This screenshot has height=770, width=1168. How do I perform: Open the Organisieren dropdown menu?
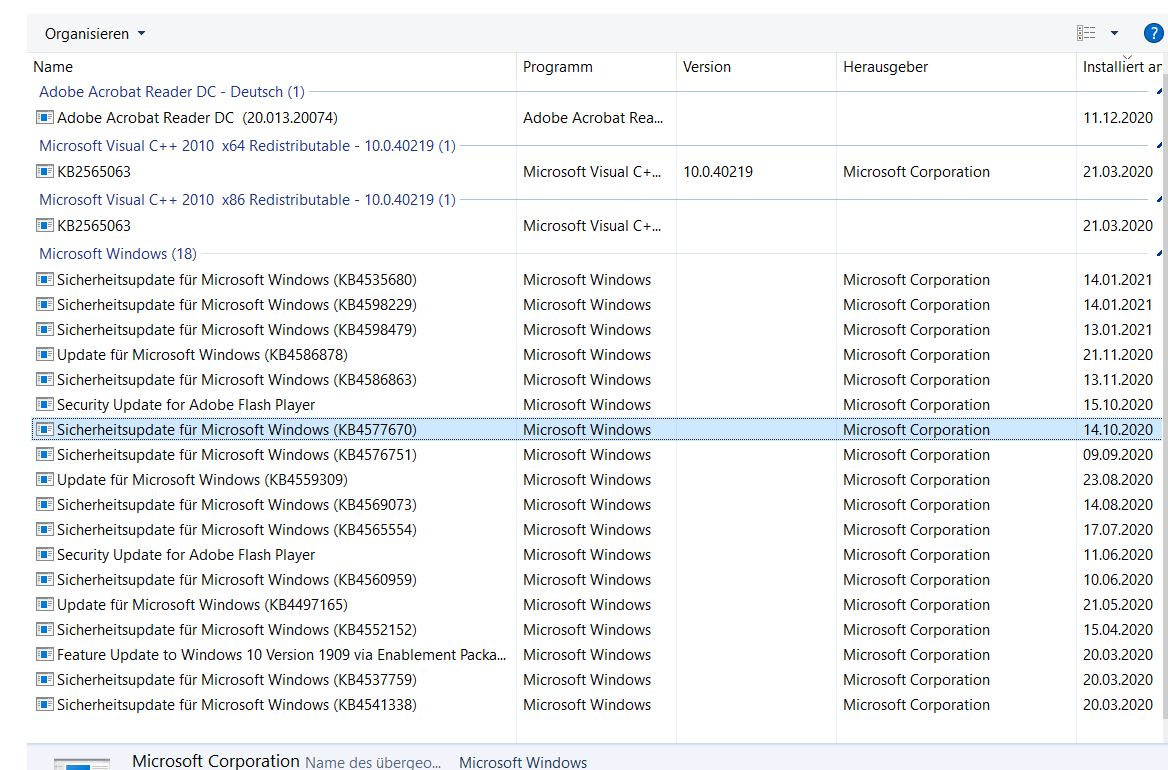tap(95, 34)
